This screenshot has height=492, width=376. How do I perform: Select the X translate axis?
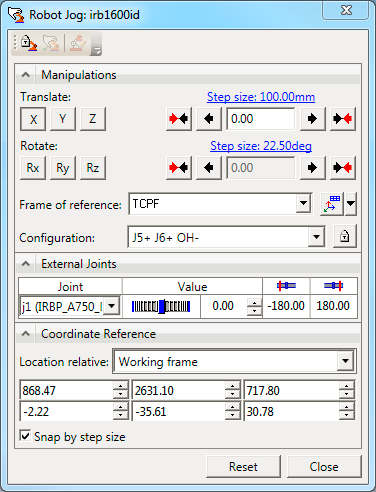coord(33,119)
